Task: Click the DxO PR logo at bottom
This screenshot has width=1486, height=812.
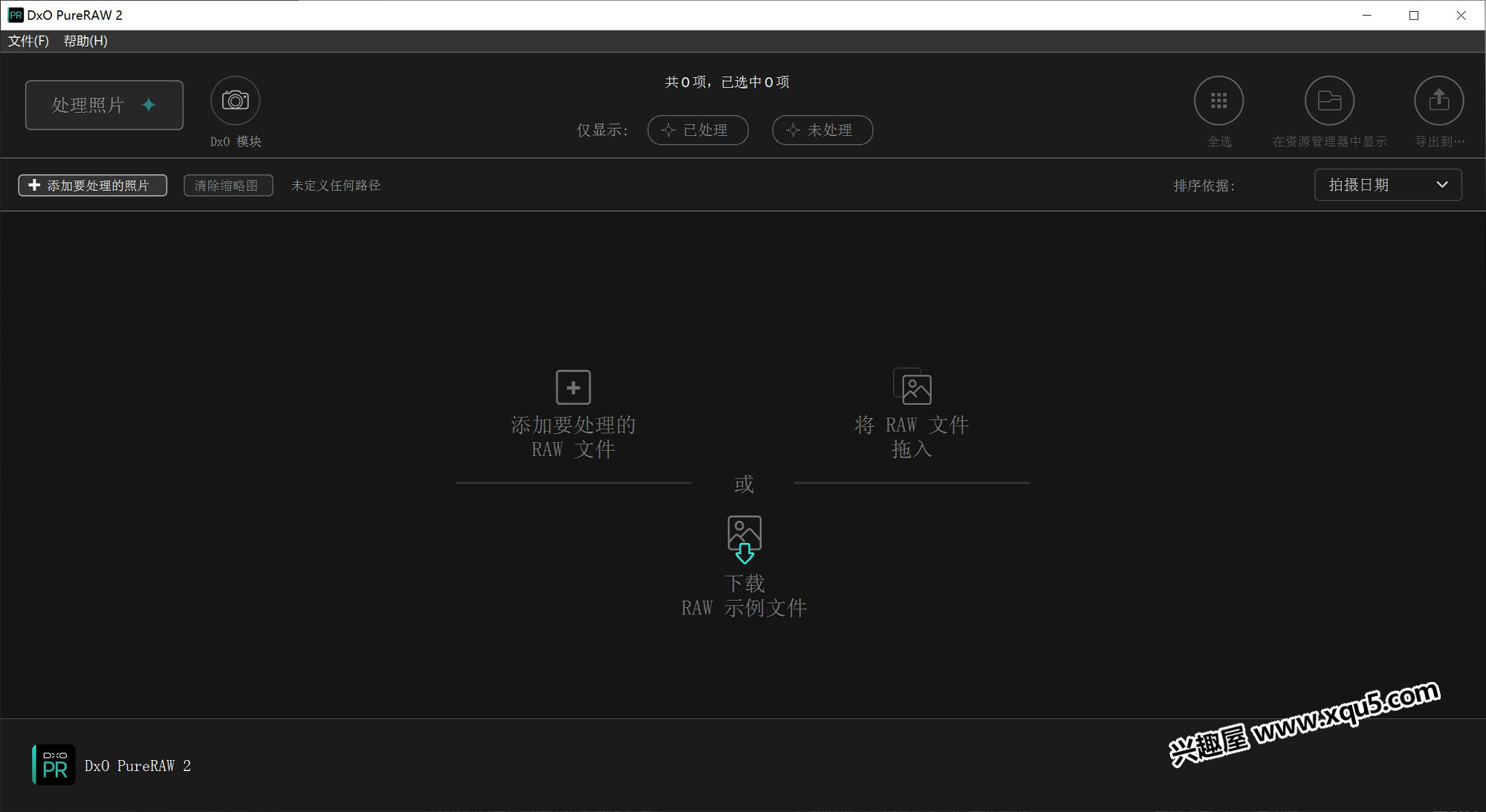Action: coord(53,764)
